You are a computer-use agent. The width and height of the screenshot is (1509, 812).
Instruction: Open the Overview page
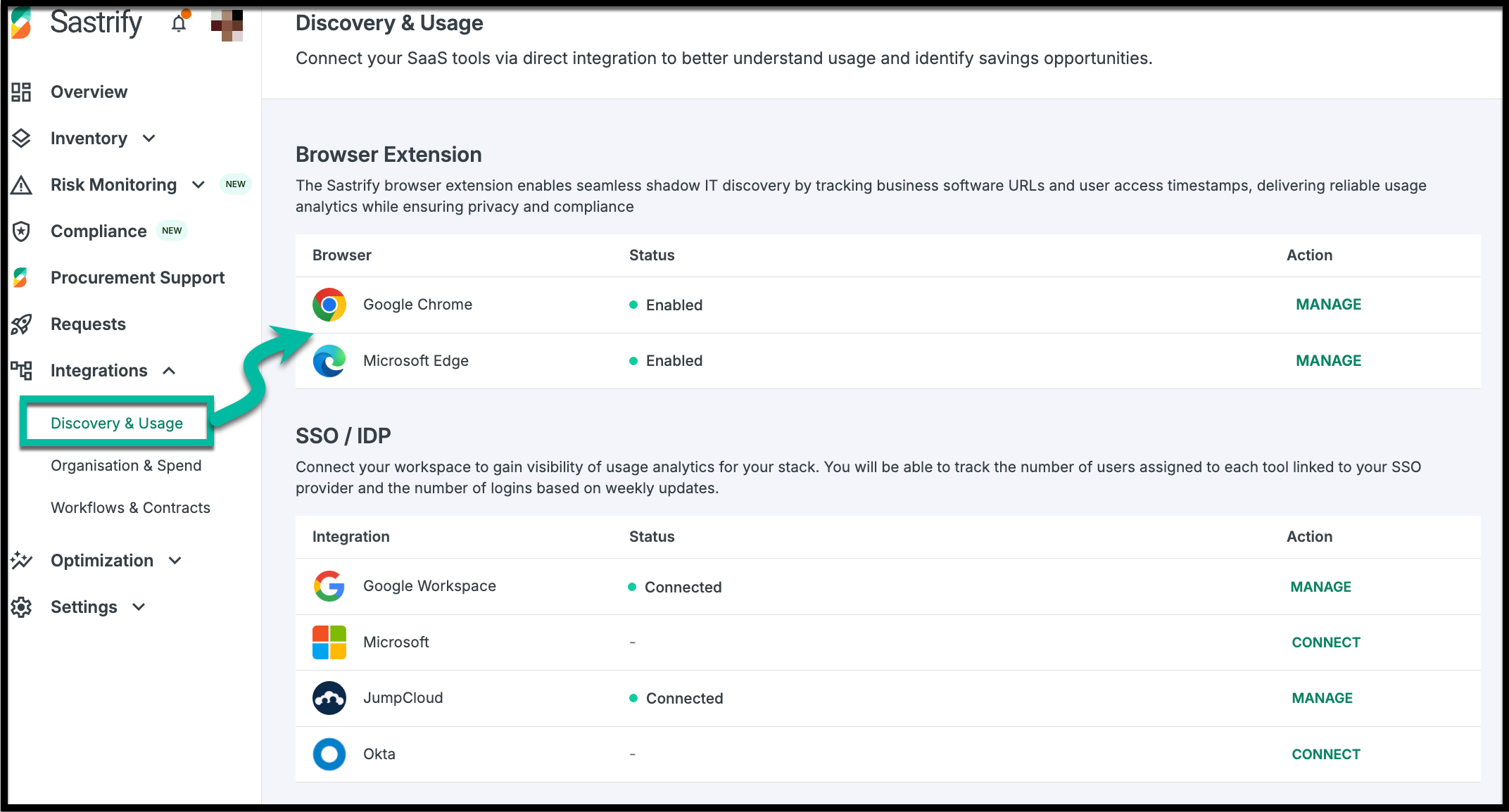89,92
